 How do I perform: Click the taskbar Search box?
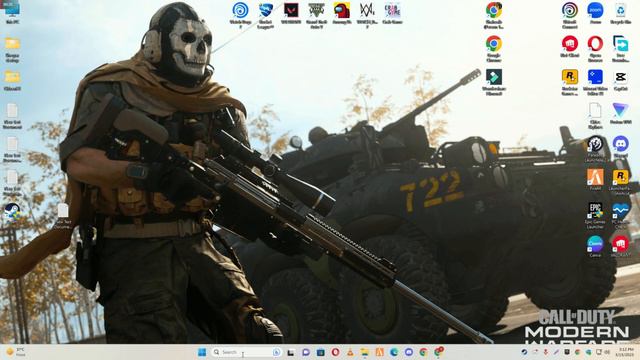point(246,352)
